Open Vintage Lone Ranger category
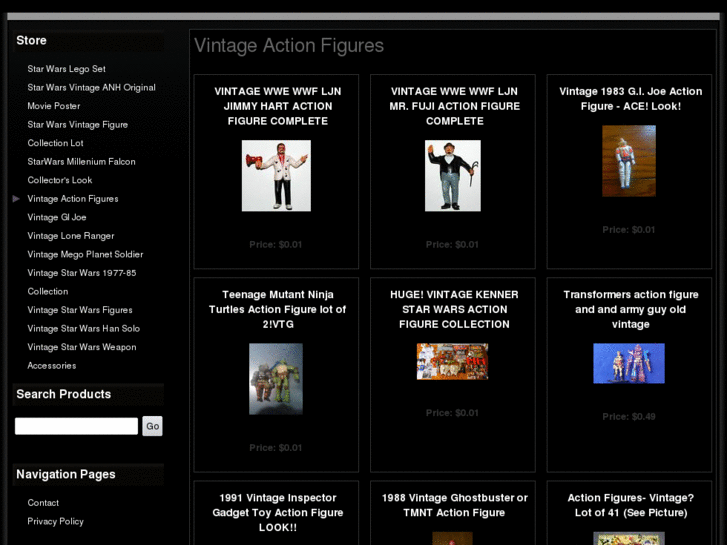 click(70, 236)
